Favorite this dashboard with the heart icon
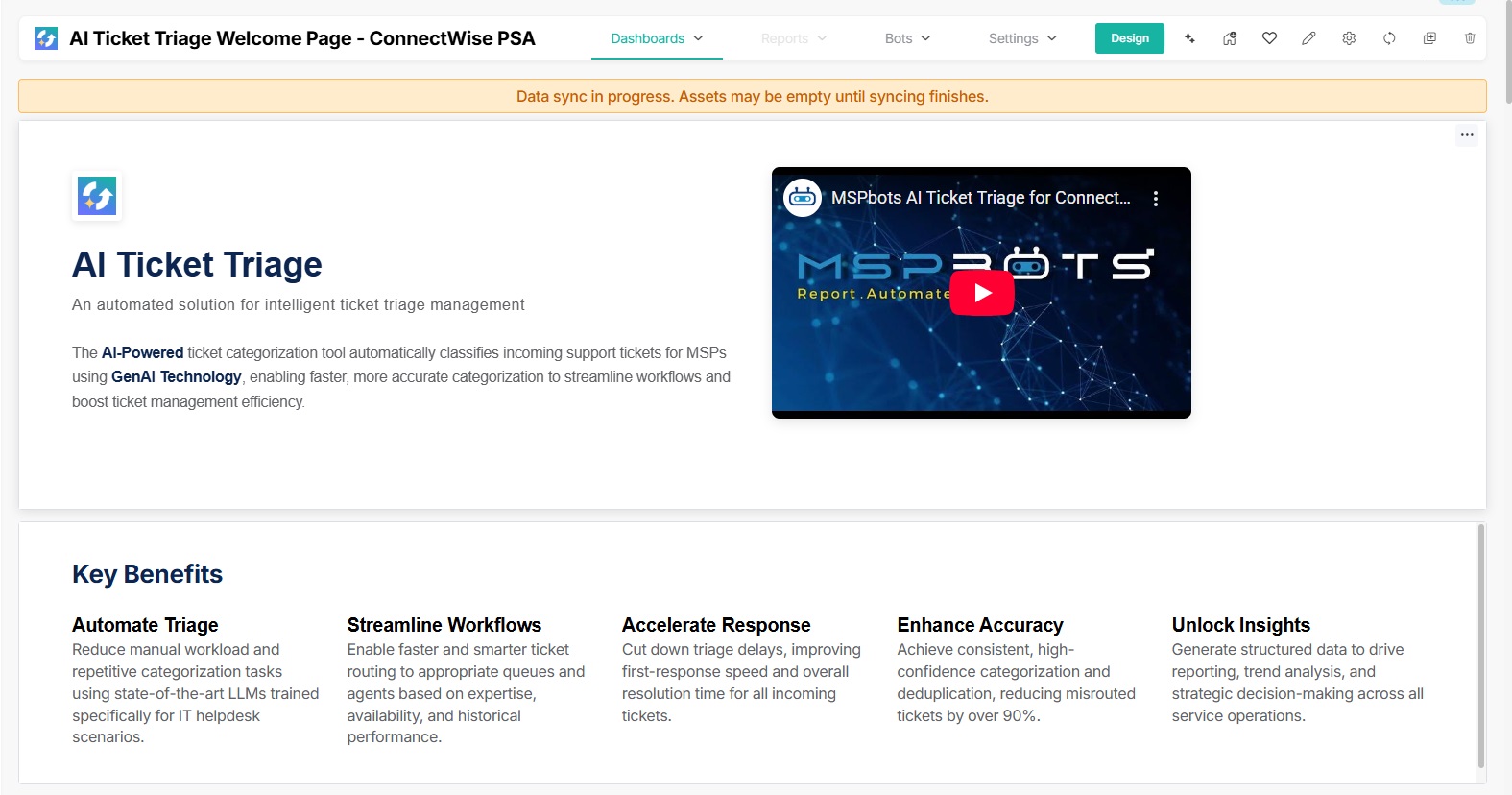Viewport: 1512px width, 795px height. click(1269, 38)
